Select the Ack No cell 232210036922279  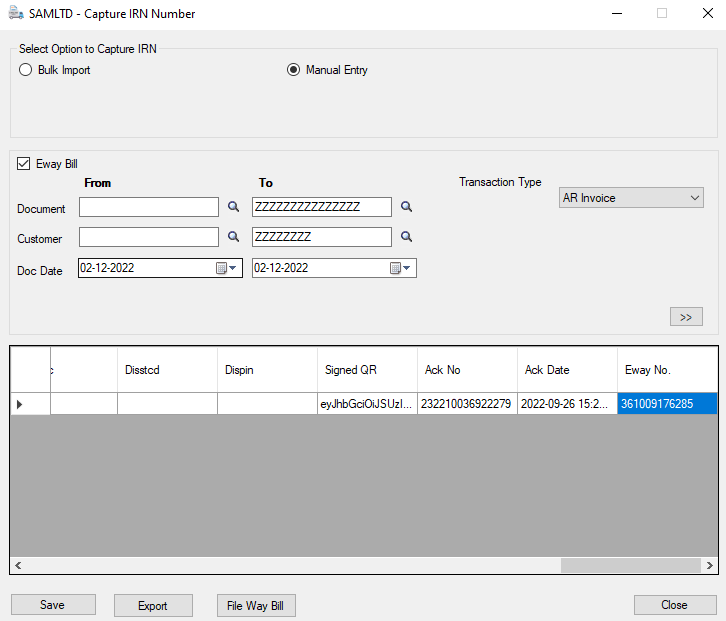[467, 404]
